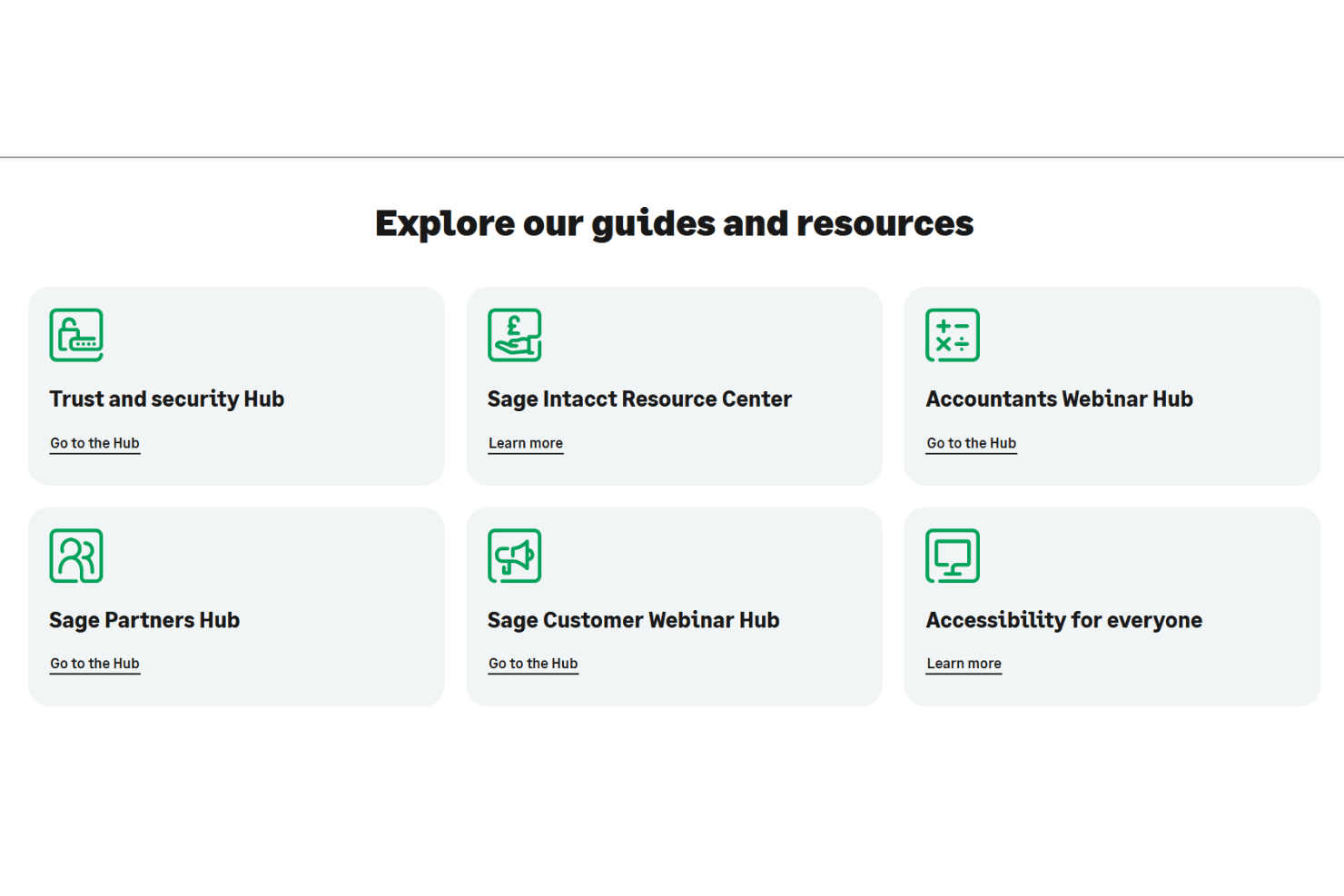The image size is (1344, 896).
Task: Select the 'Accessibility for everyone' title
Action: click(x=1064, y=620)
